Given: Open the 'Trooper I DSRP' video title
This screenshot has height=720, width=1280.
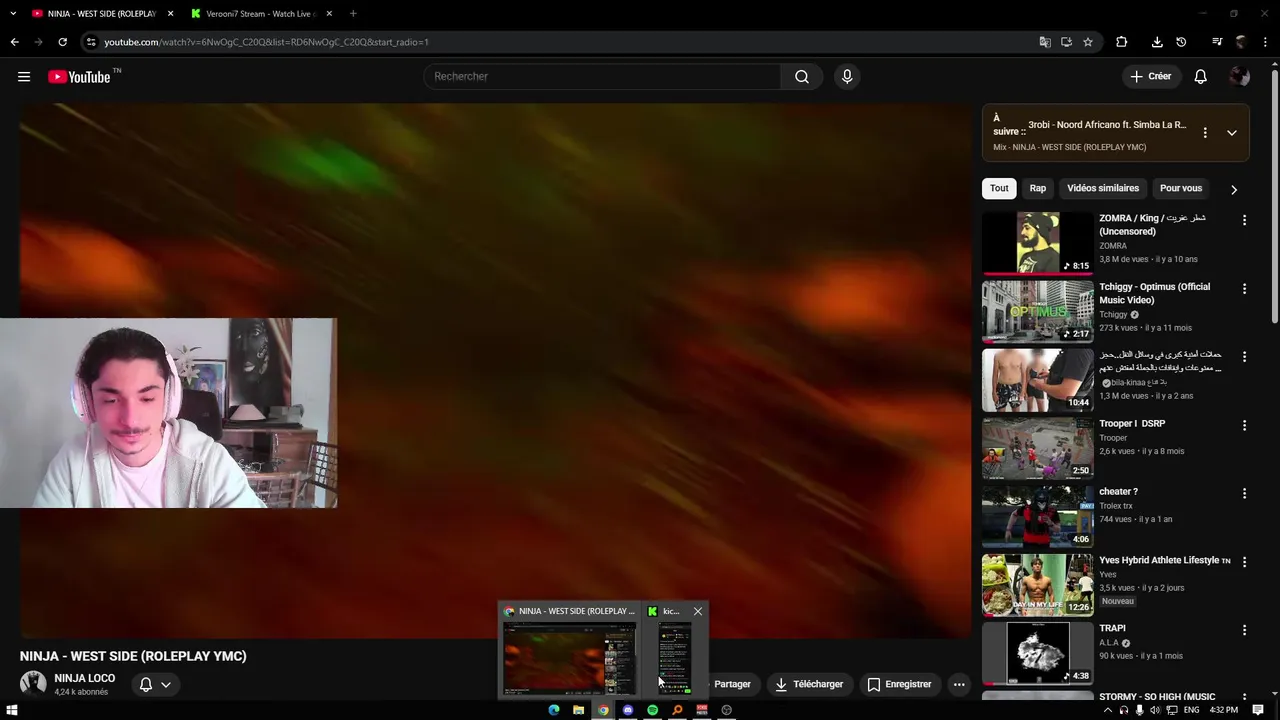Looking at the screenshot, I should (1132, 423).
